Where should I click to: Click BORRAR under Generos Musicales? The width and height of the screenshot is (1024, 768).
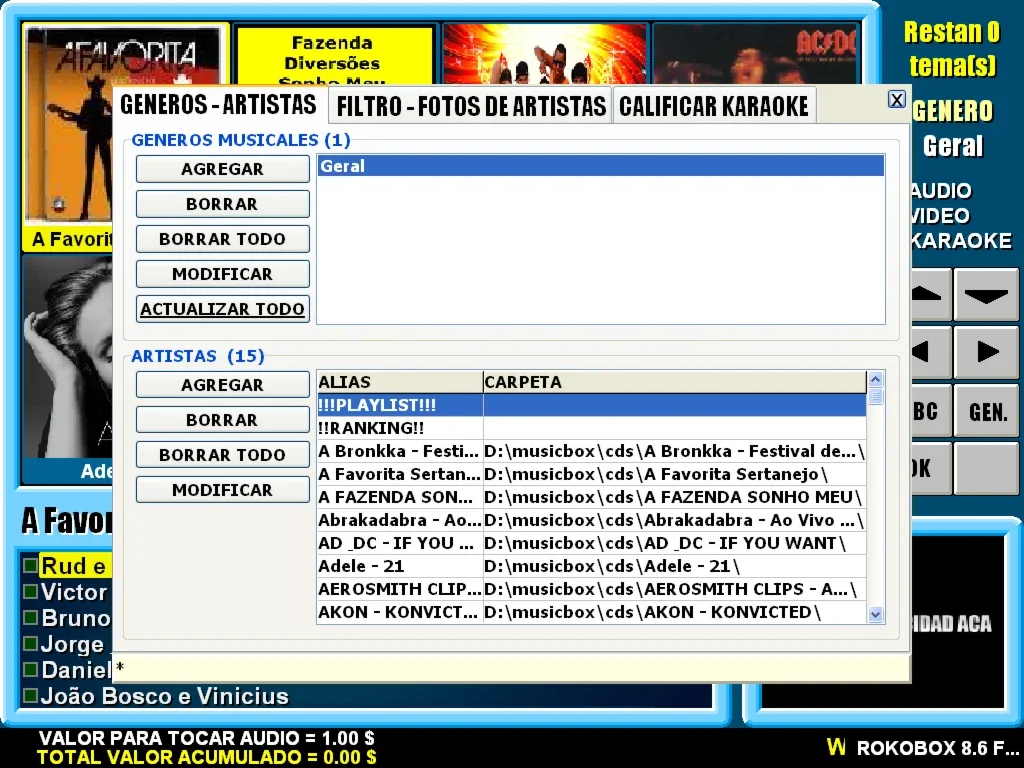tap(223, 204)
